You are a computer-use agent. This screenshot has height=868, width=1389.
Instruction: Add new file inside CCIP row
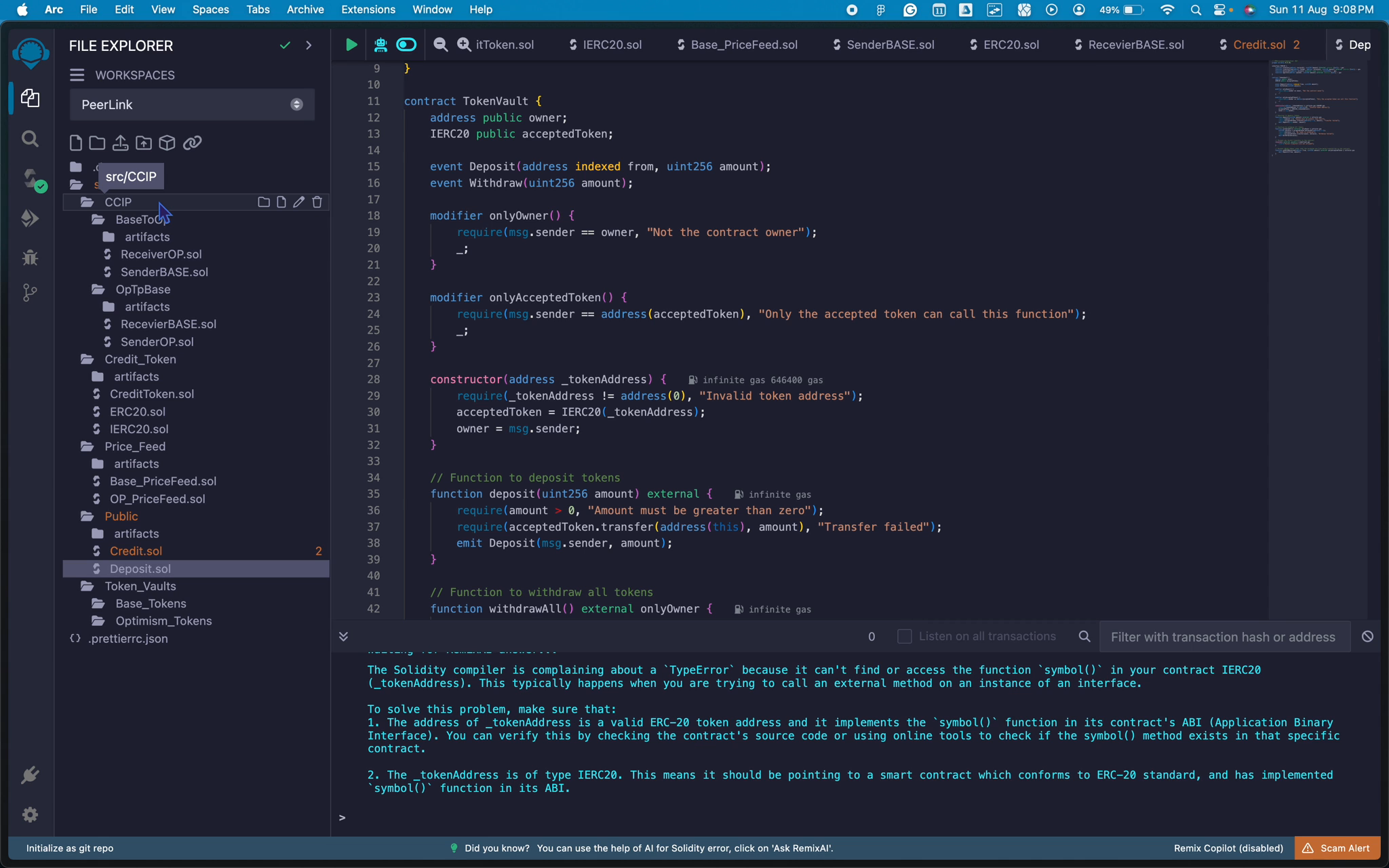click(281, 202)
